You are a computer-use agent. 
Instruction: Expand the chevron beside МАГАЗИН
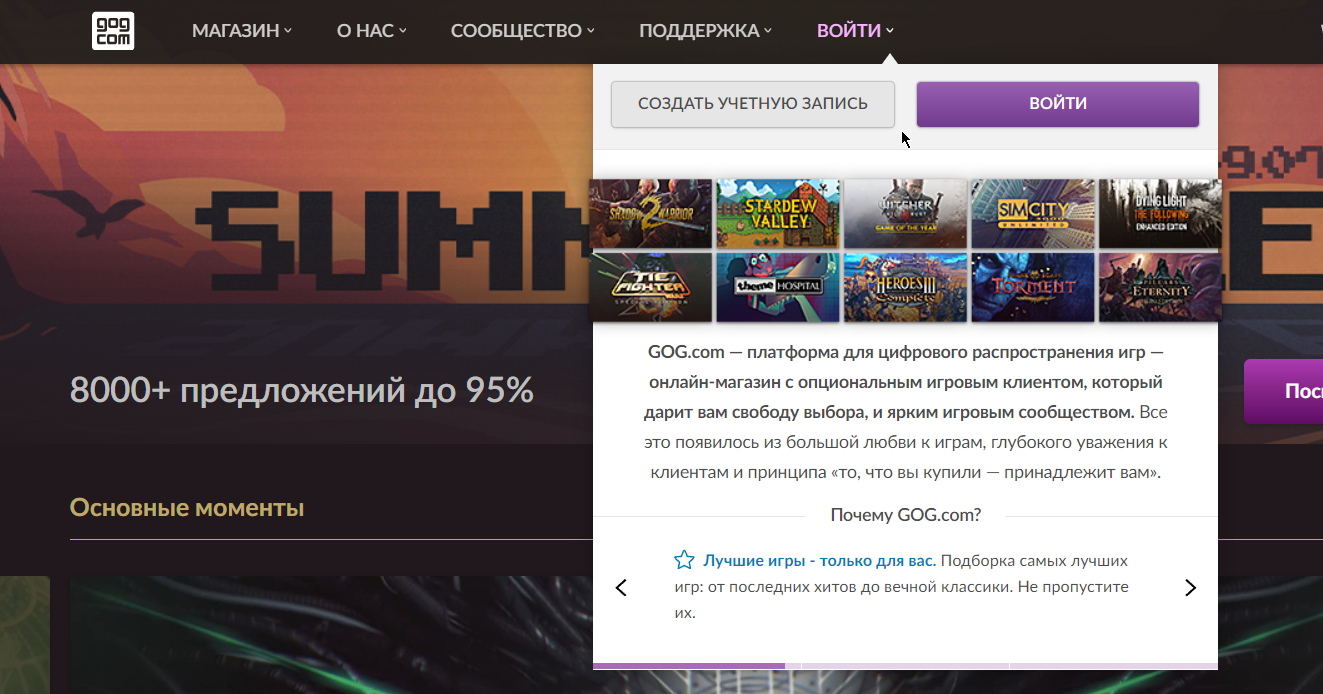coord(288,31)
